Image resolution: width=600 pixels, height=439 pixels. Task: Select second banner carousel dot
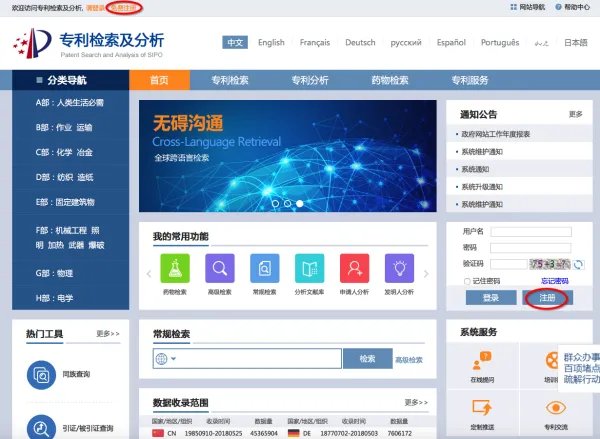pyautogui.click(x=287, y=204)
